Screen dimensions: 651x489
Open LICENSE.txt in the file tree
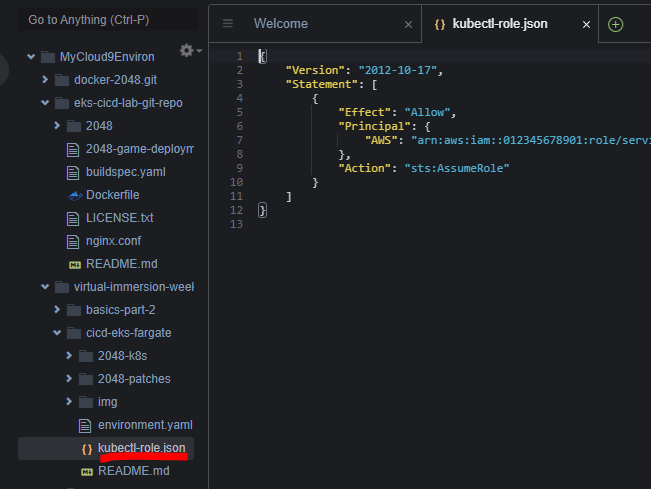(120, 218)
